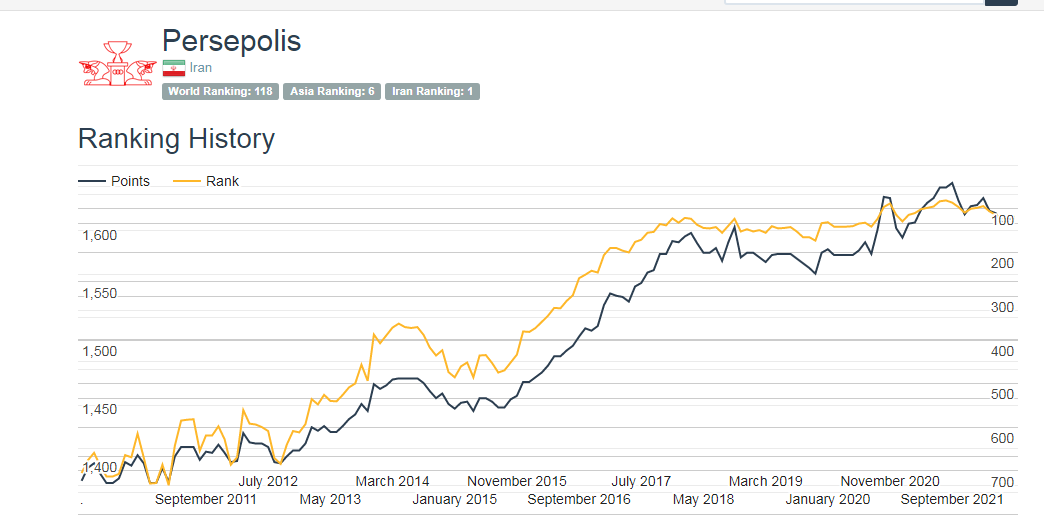Select the March 2014 axis label
Screen dimensions: 1044x516
click(x=392, y=481)
